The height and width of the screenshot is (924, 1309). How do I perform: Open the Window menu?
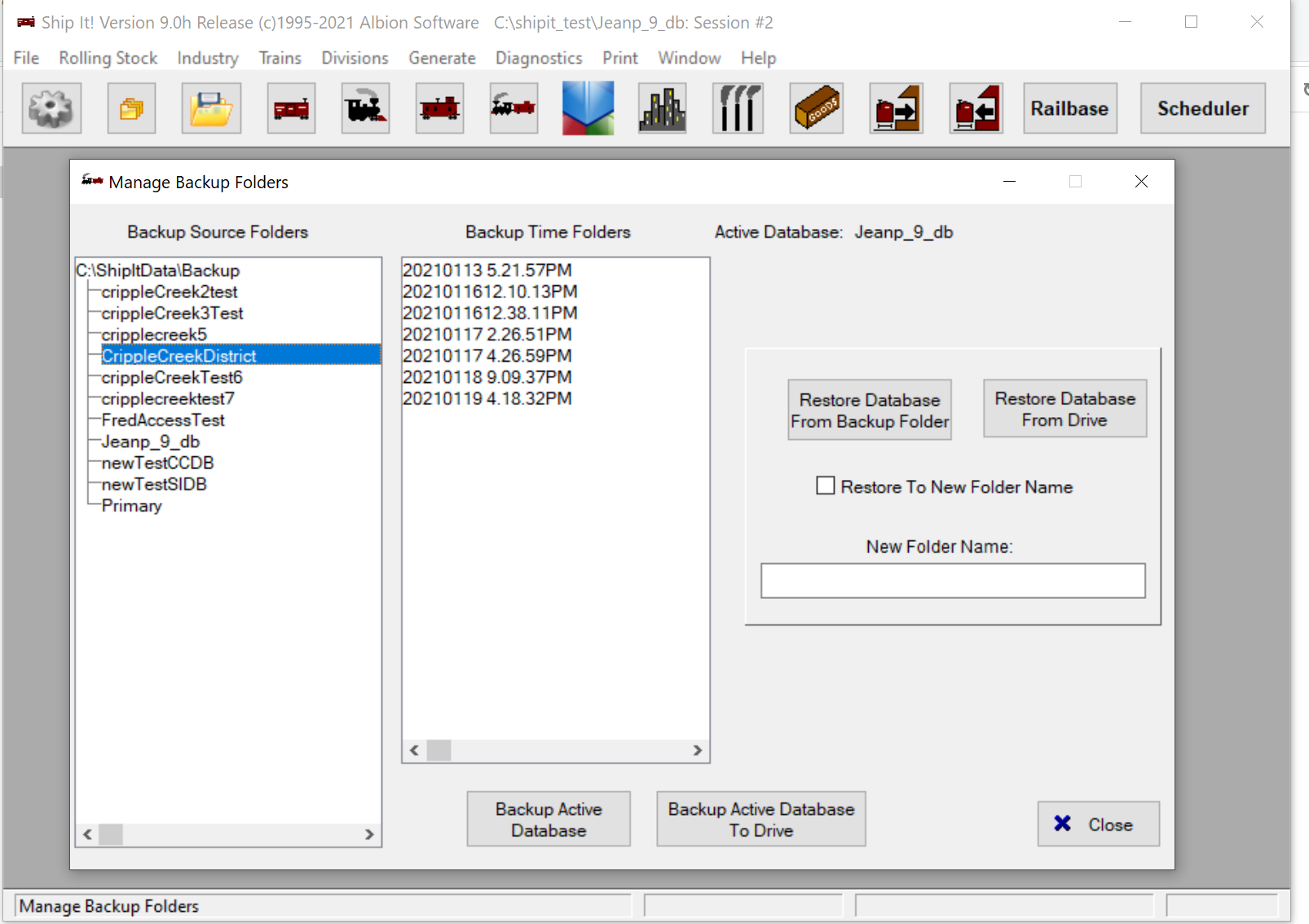point(690,58)
